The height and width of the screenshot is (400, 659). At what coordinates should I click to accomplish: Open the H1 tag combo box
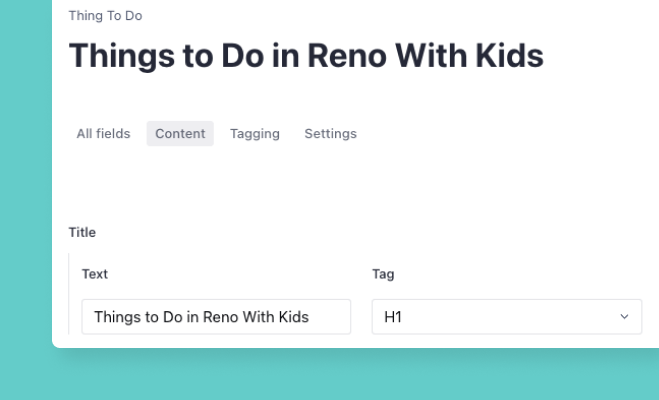pos(506,317)
